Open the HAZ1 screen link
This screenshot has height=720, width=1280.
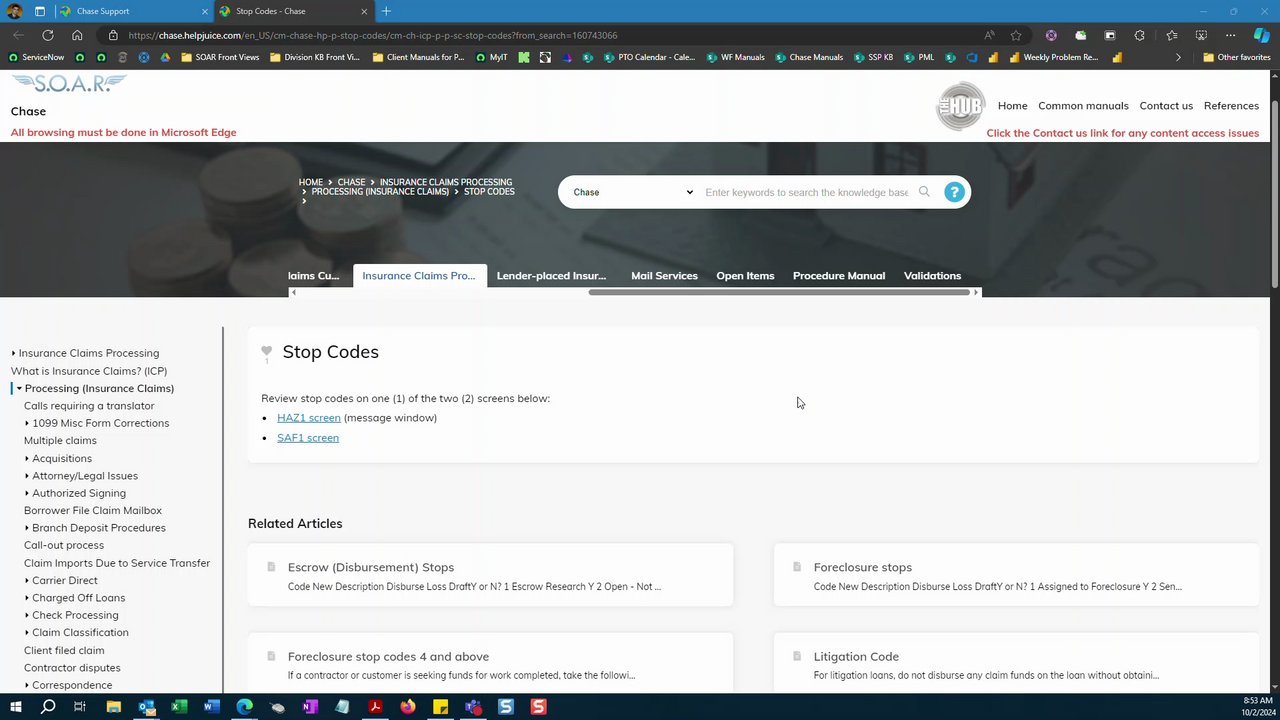(309, 418)
